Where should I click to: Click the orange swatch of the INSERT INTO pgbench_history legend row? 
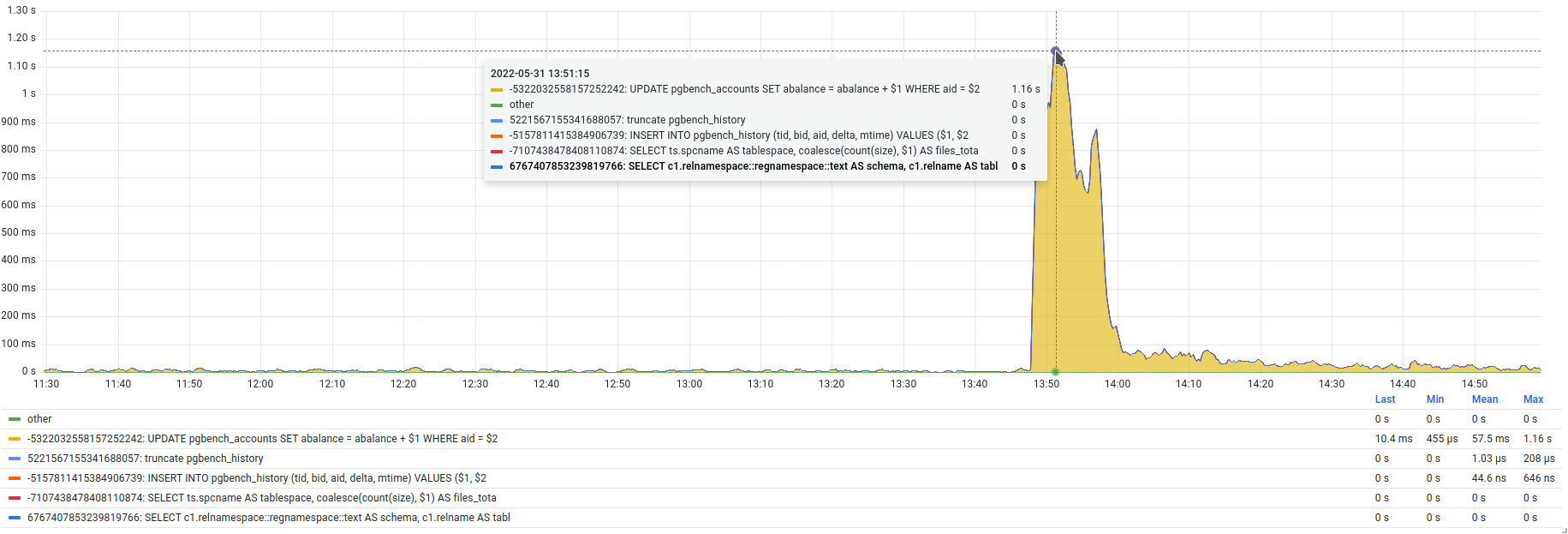(14, 478)
